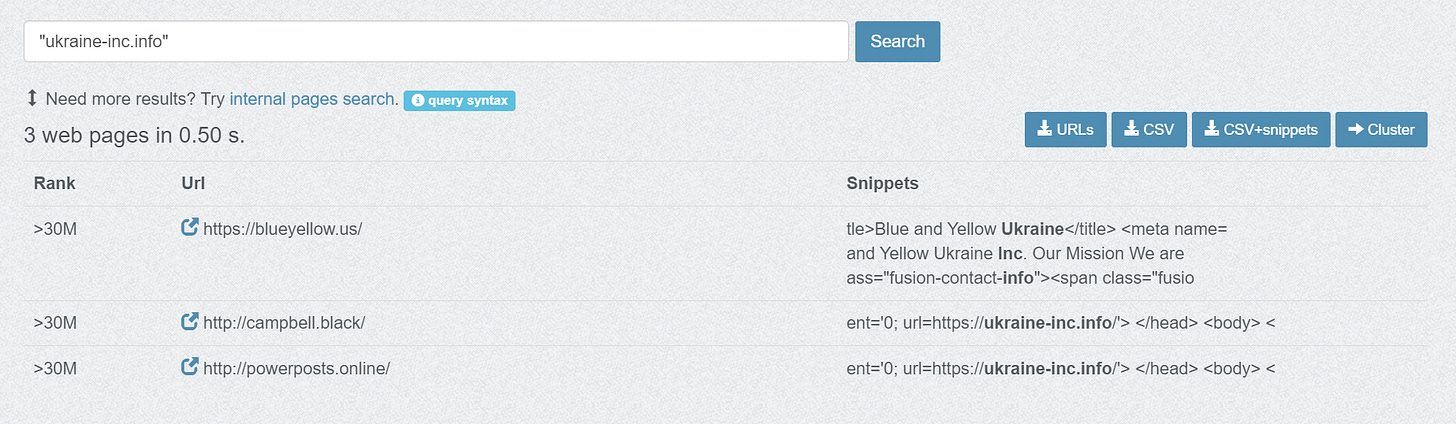Open external link icon for campbell.black
1456x424 pixels.
[x=190, y=321]
